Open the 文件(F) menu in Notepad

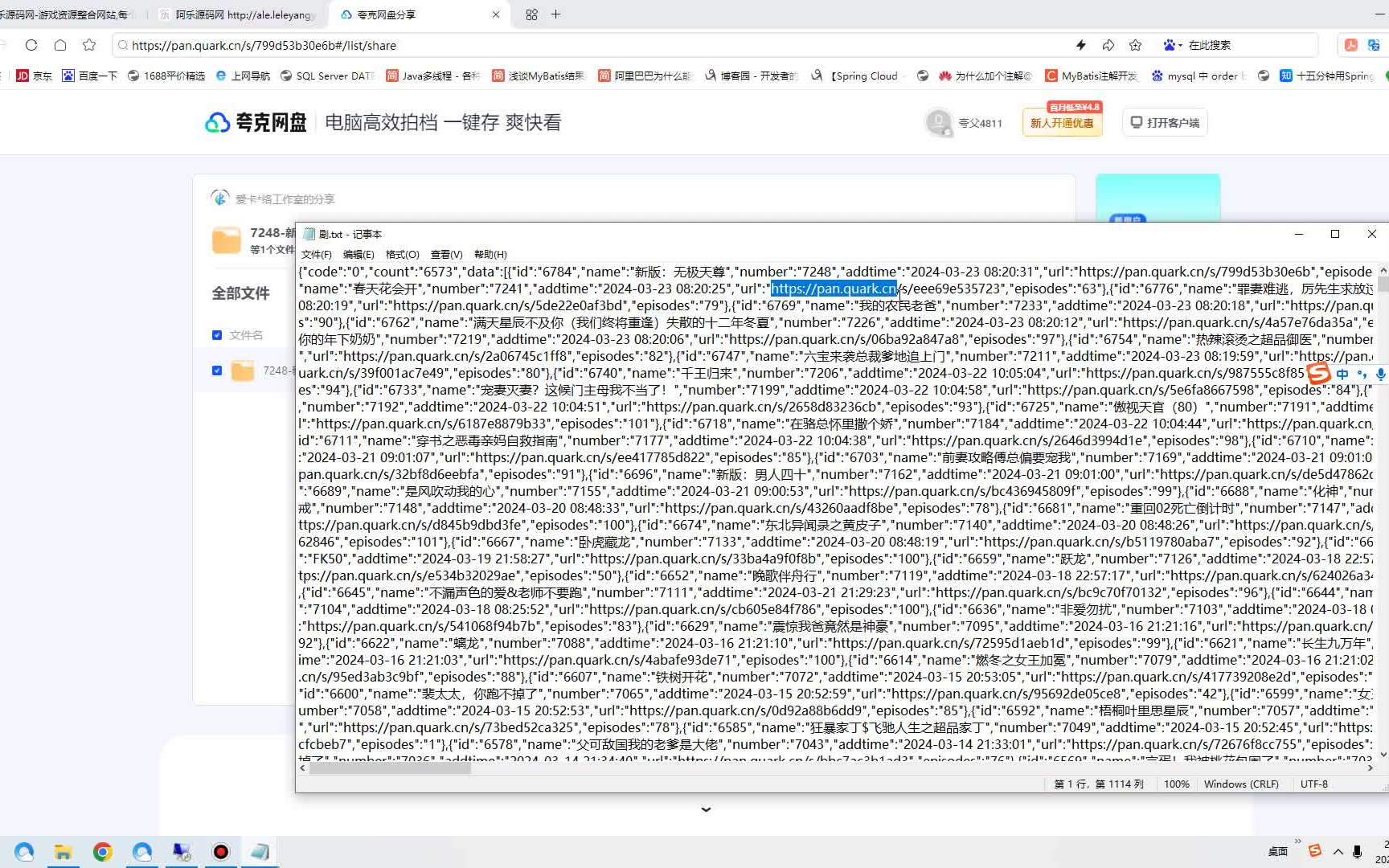[x=316, y=254]
